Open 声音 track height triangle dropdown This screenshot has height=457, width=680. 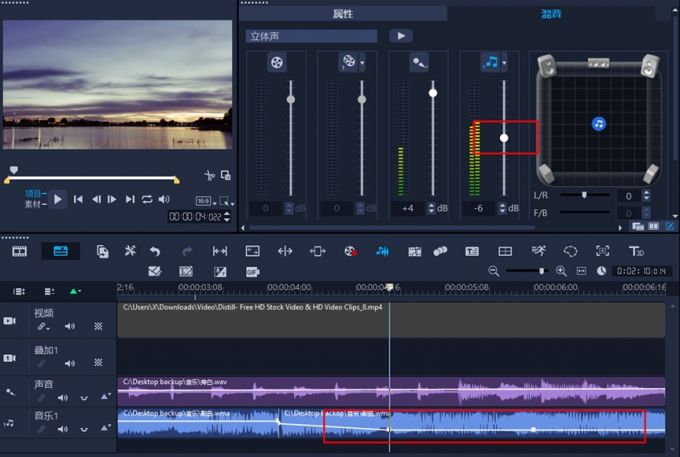pyautogui.click(x=105, y=396)
